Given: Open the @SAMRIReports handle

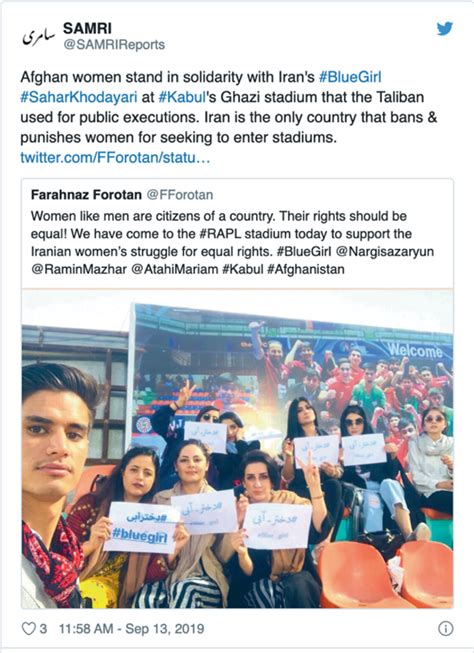Looking at the screenshot, I should (114, 45).
